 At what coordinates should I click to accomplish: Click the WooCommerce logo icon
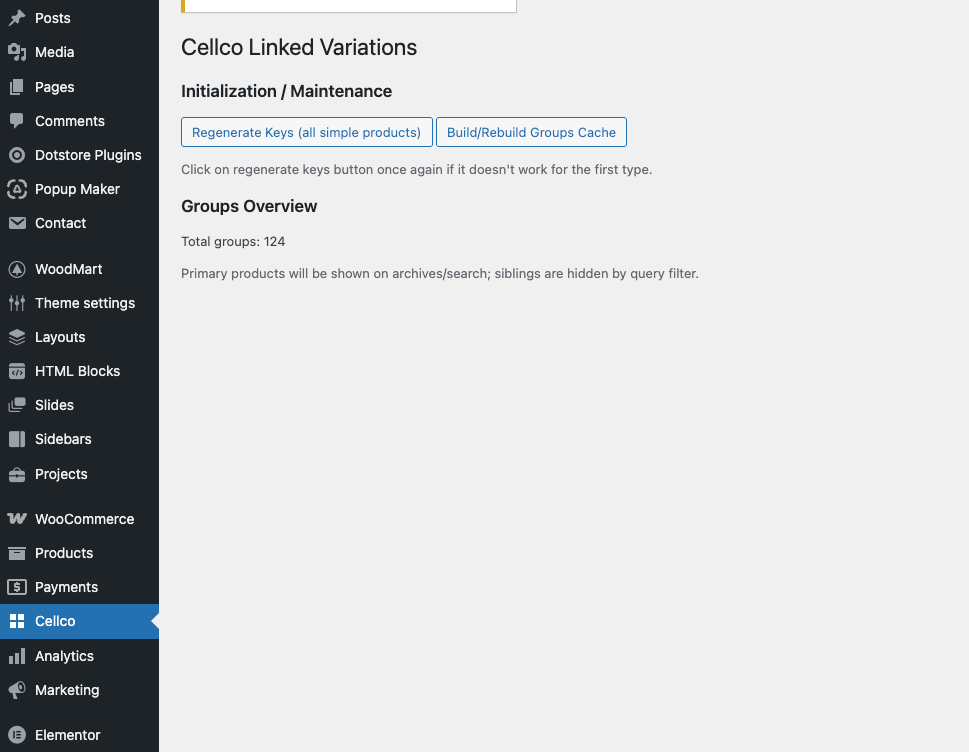coord(17,519)
